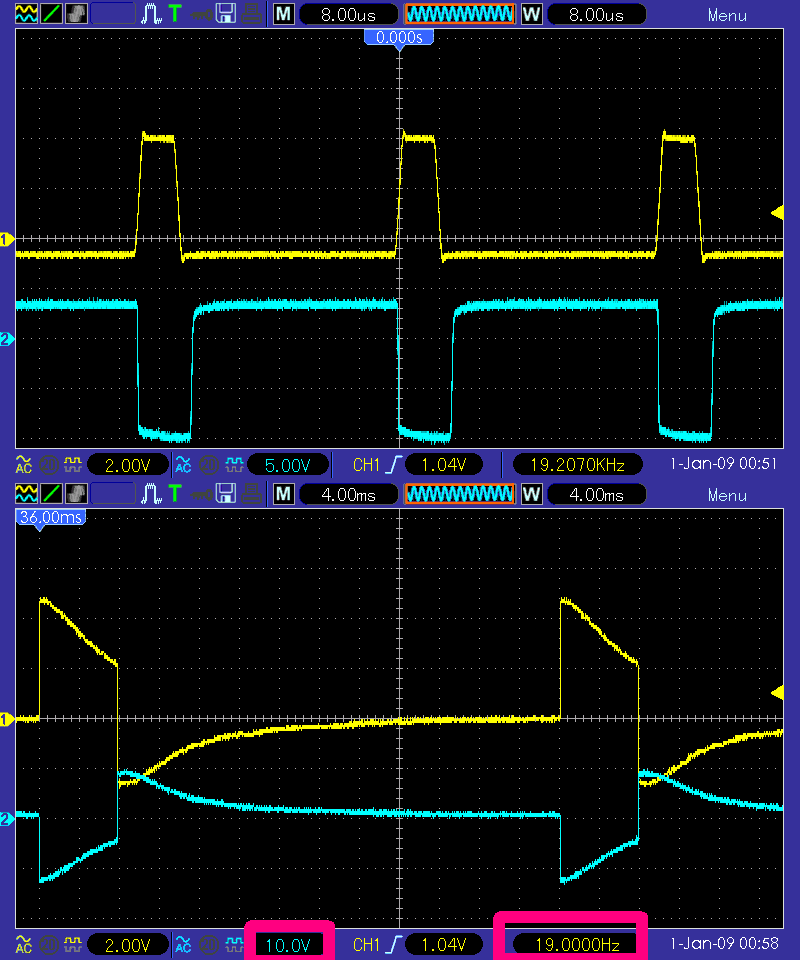The image size is (800, 960).
Task: Click the cyan channel 2 ground marker, 8.00us capture
Action: pyautogui.click(x=7, y=339)
